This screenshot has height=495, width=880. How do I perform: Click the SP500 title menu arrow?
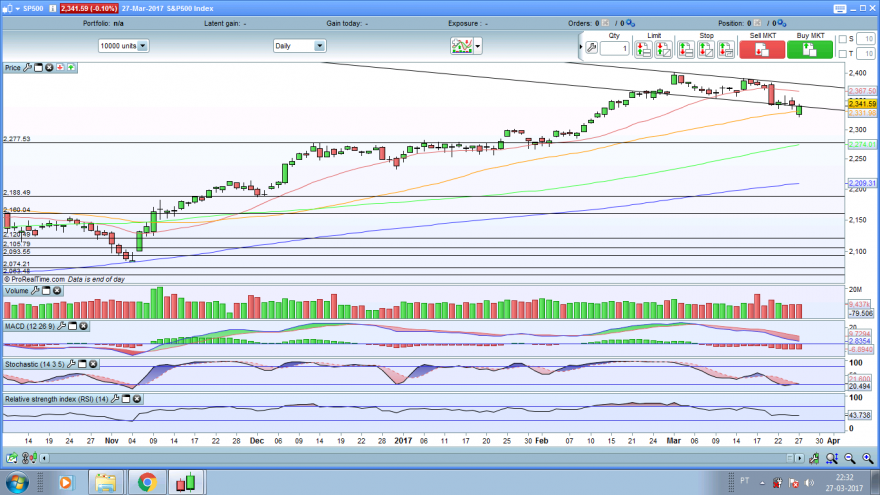[x=17, y=8]
